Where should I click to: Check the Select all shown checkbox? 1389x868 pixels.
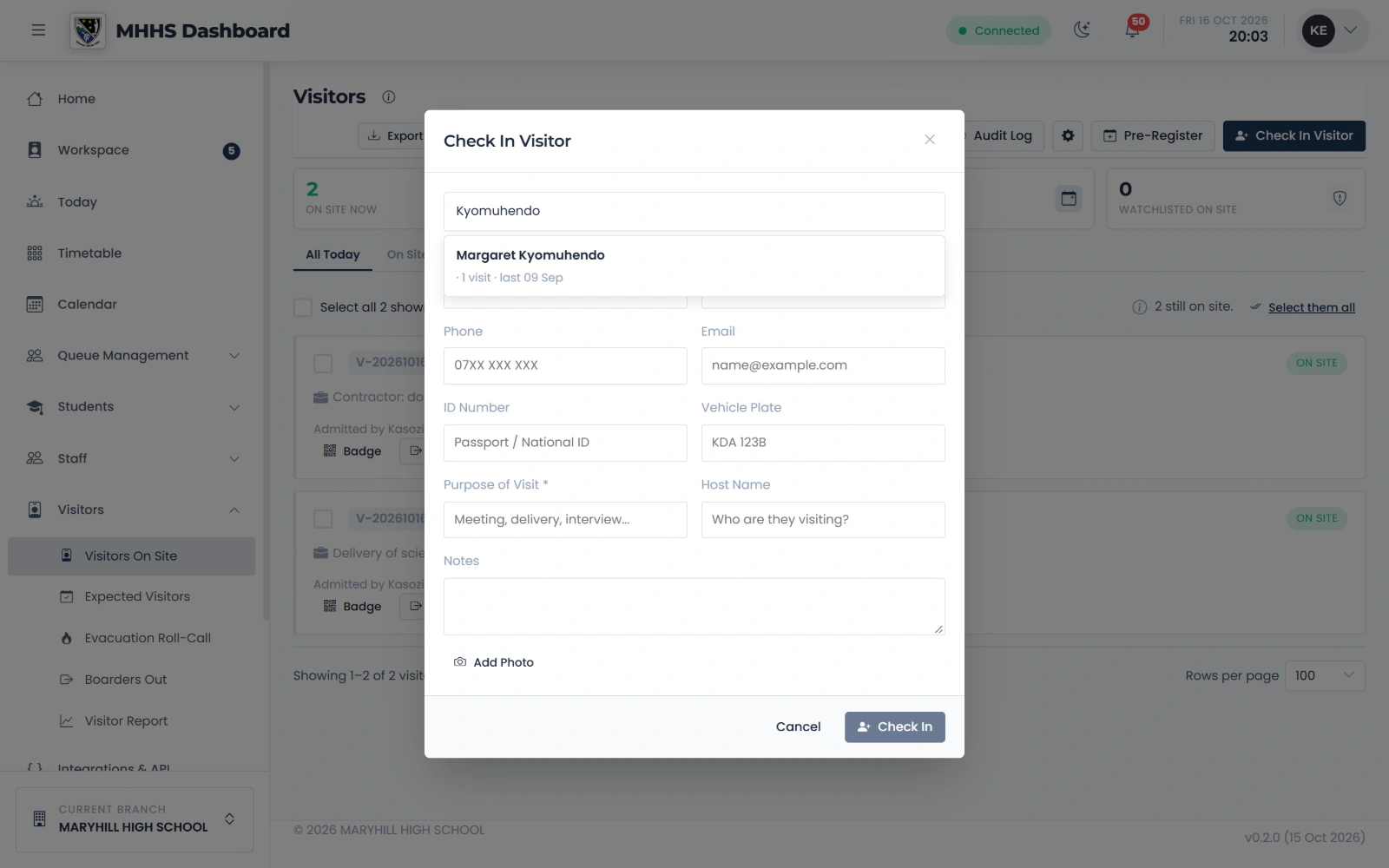(x=303, y=307)
